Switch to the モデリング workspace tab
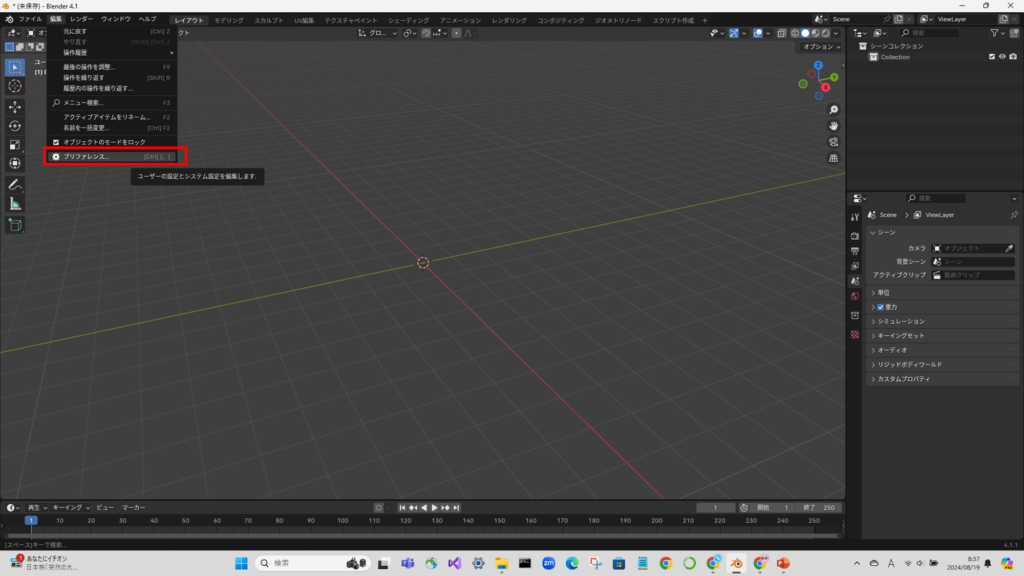This screenshot has height=576, width=1024. click(x=228, y=20)
